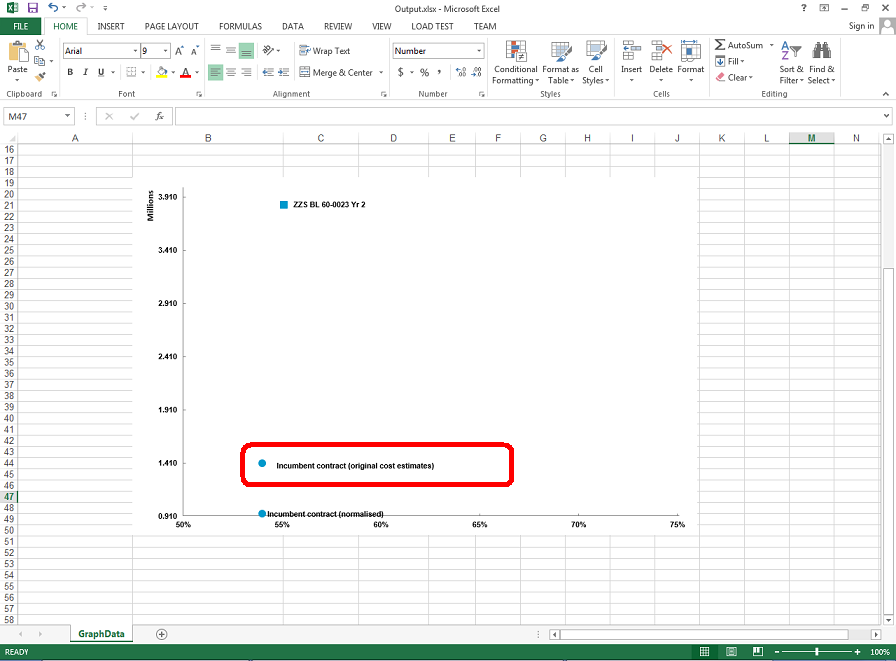Click the Format Painter brush icon
Viewport: 896px width, 661px height.
click(40, 76)
